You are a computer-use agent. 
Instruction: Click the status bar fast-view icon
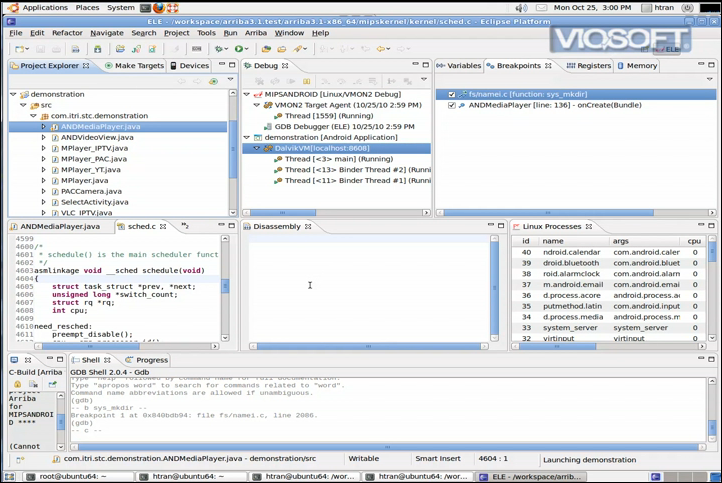(20, 460)
